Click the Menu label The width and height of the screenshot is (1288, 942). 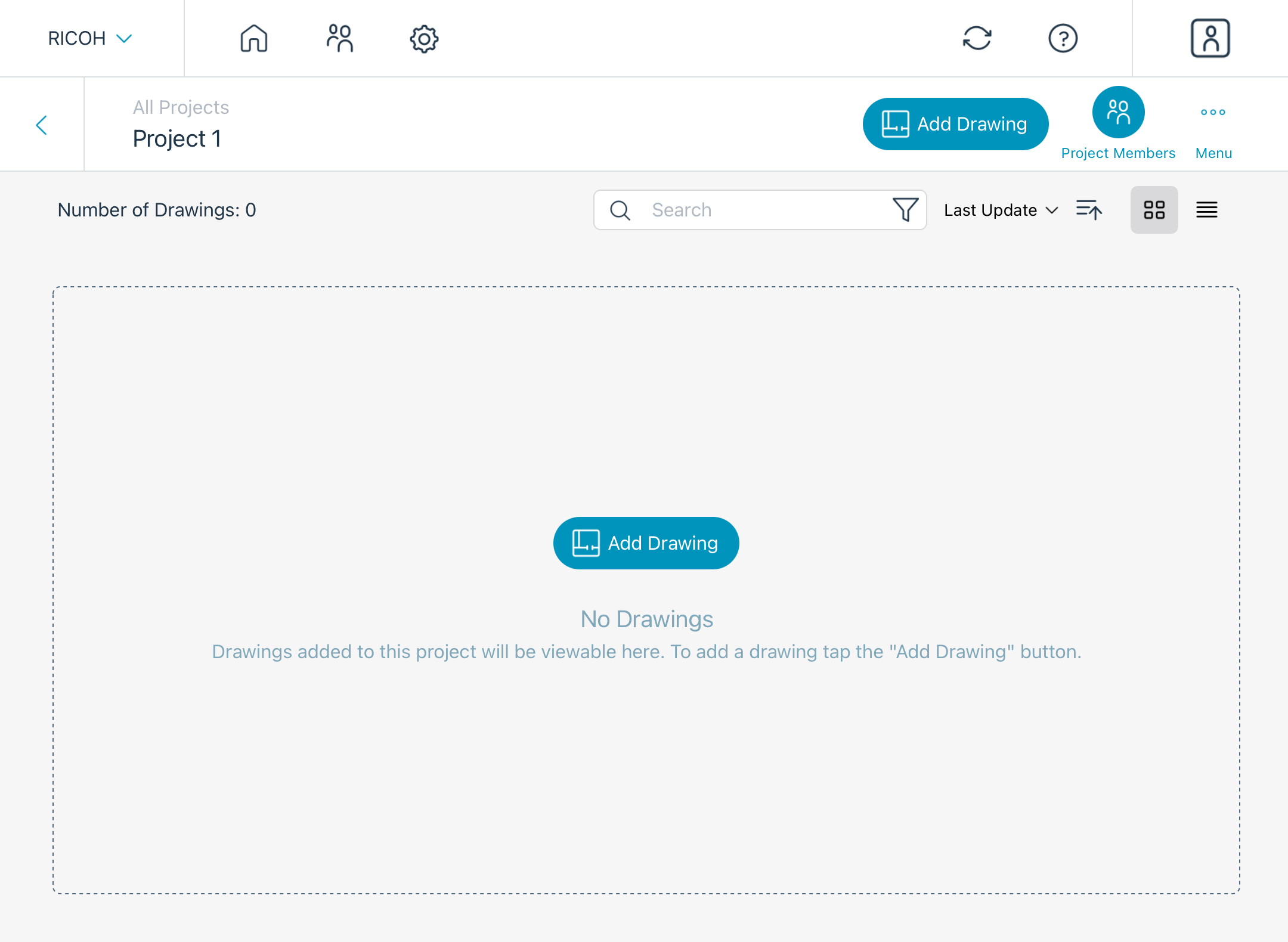(x=1213, y=153)
